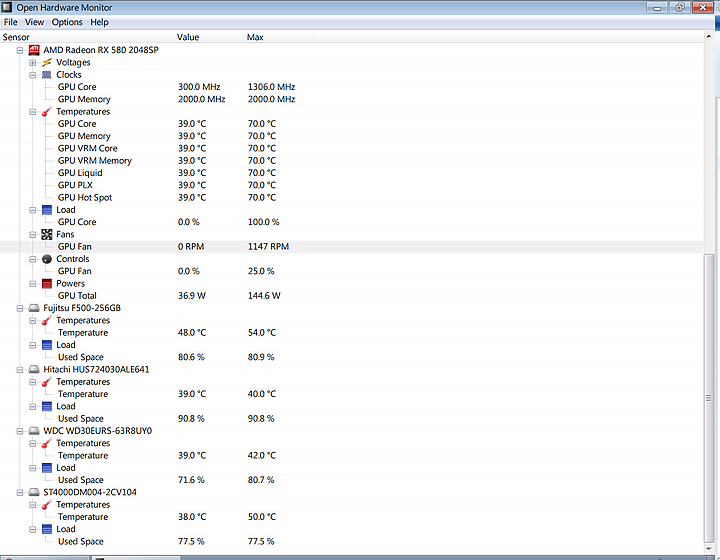The image size is (720, 560).
Task: Select GPU VRM Memory temperature row
Action: [352, 161]
